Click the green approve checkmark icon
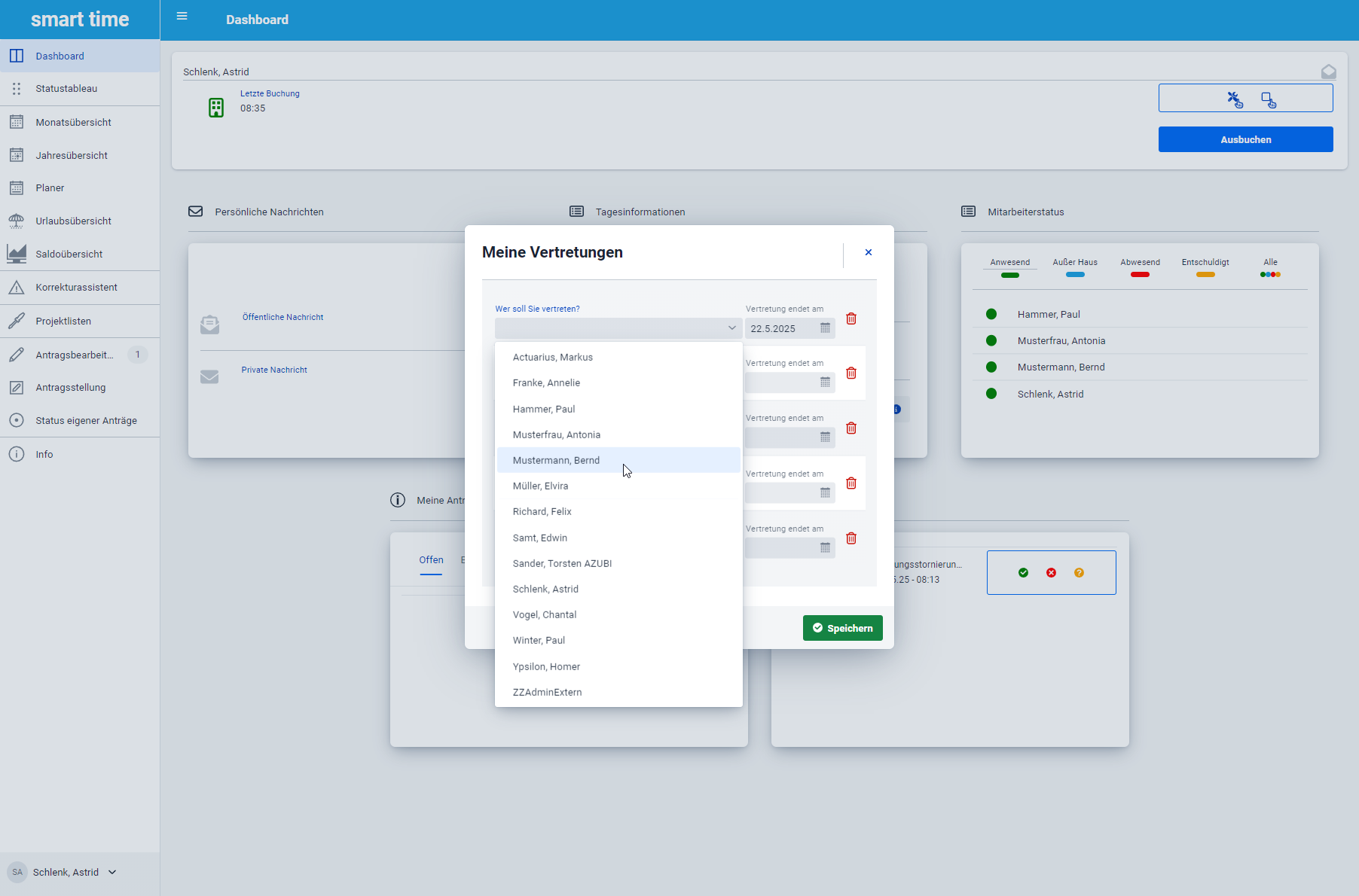Screen dimensions: 1359x896 coord(1023,573)
